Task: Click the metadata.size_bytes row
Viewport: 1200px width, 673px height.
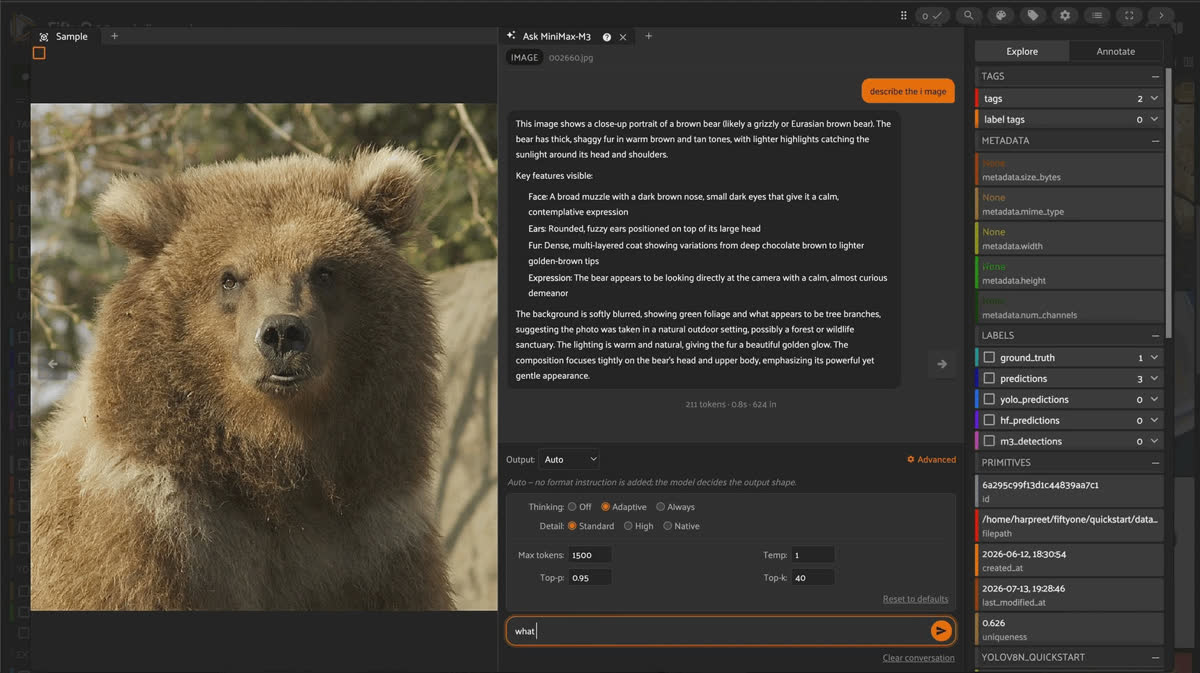Action: pos(1069,170)
